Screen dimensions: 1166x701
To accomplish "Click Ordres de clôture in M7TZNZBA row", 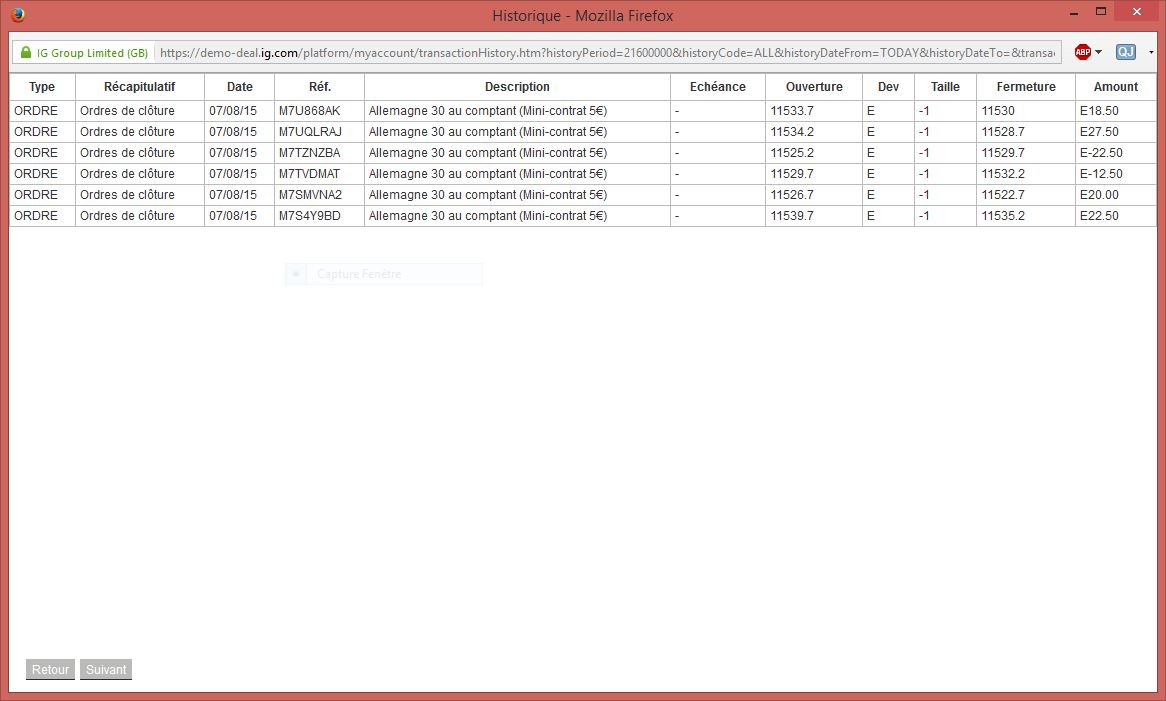I will 127,152.
